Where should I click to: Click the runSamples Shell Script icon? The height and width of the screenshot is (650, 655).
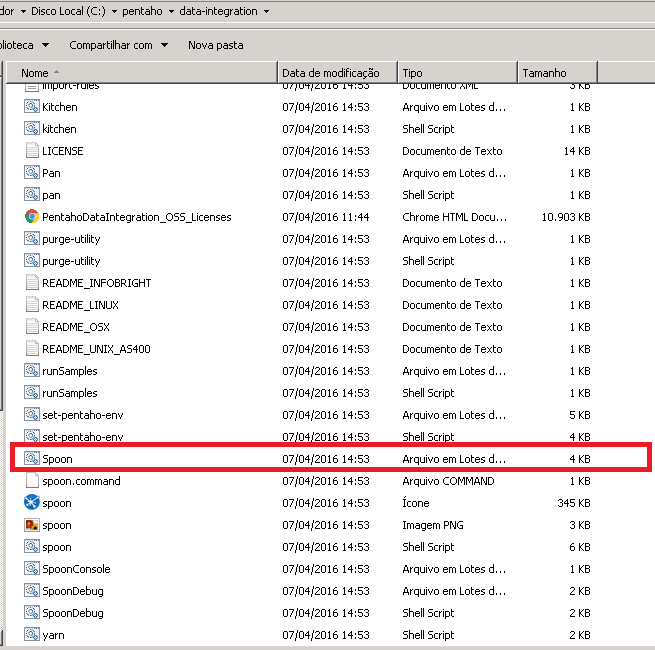(32, 393)
